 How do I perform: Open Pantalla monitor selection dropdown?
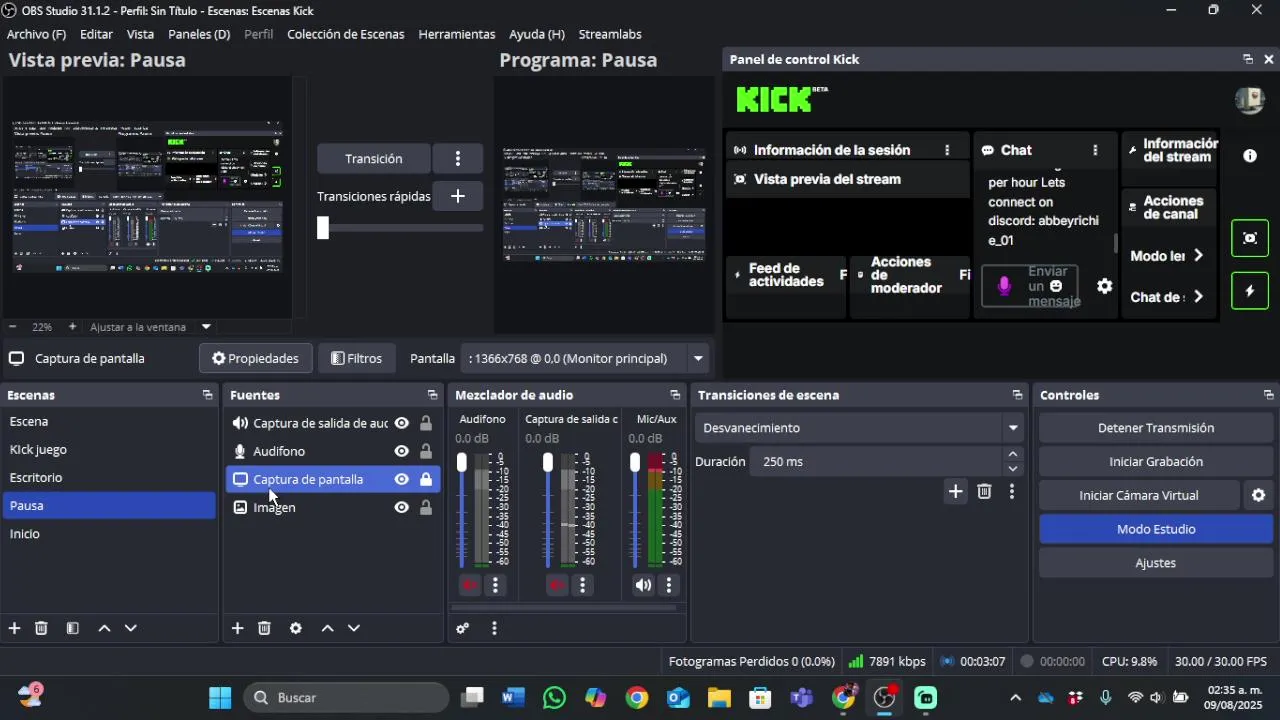click(699, 358)
